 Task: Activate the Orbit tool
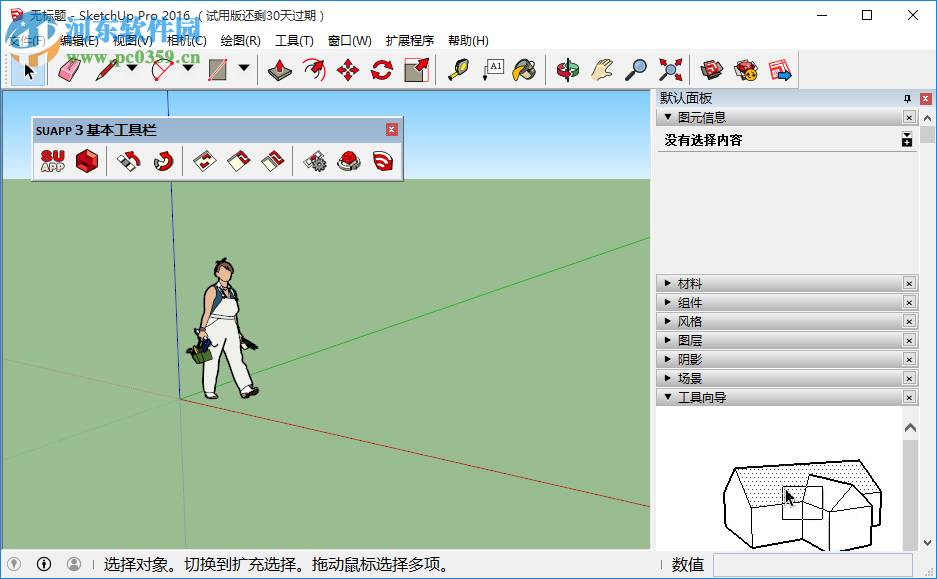tap(567, 69)
